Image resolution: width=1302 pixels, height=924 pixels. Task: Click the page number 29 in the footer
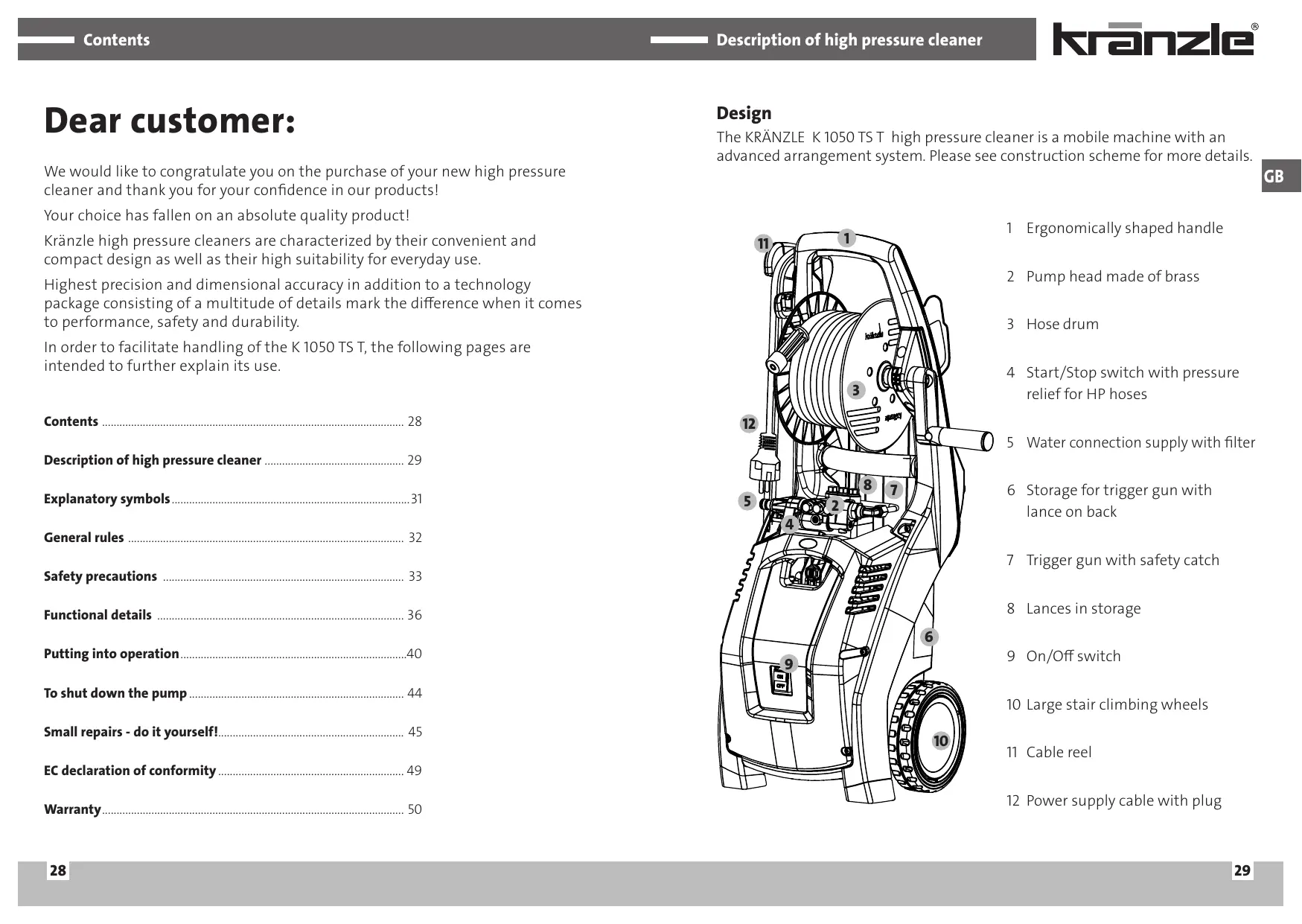click(1242, 870)
